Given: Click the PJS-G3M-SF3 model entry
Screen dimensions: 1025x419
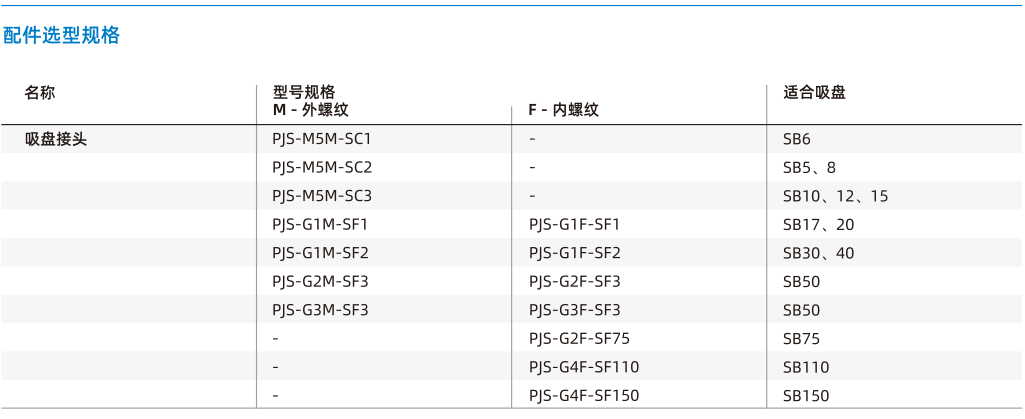Looking at the screenshot, I should click(320, 310).
